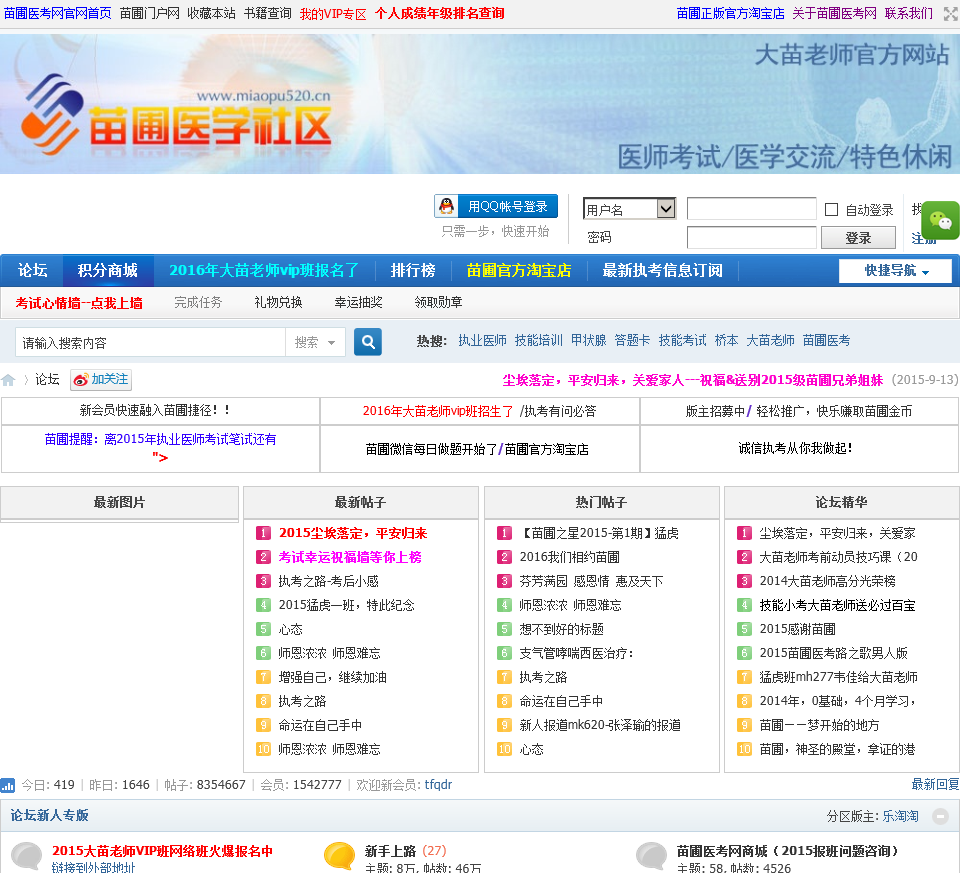This screenshot has width=960, height=873.
Task: Open latest post 2015尘埃落定，平安归来
Action: coord(353,533)
